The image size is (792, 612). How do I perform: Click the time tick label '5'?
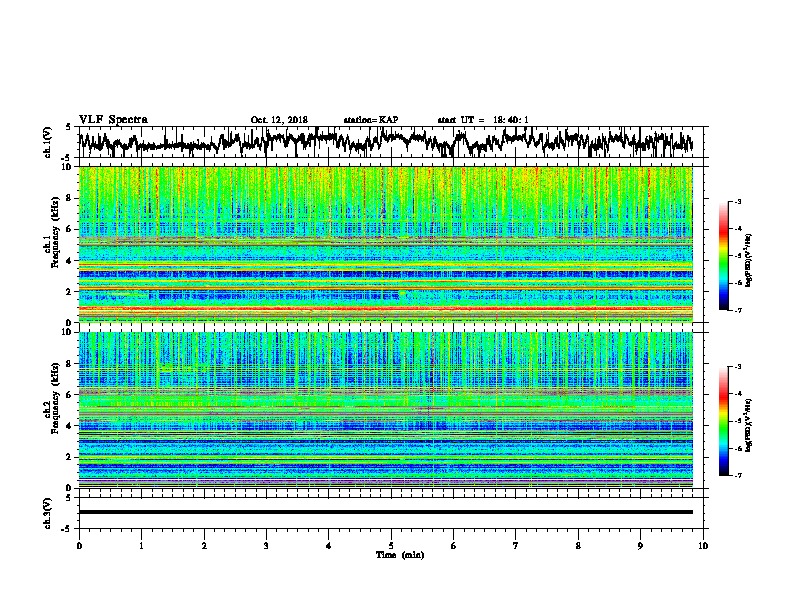391,546
